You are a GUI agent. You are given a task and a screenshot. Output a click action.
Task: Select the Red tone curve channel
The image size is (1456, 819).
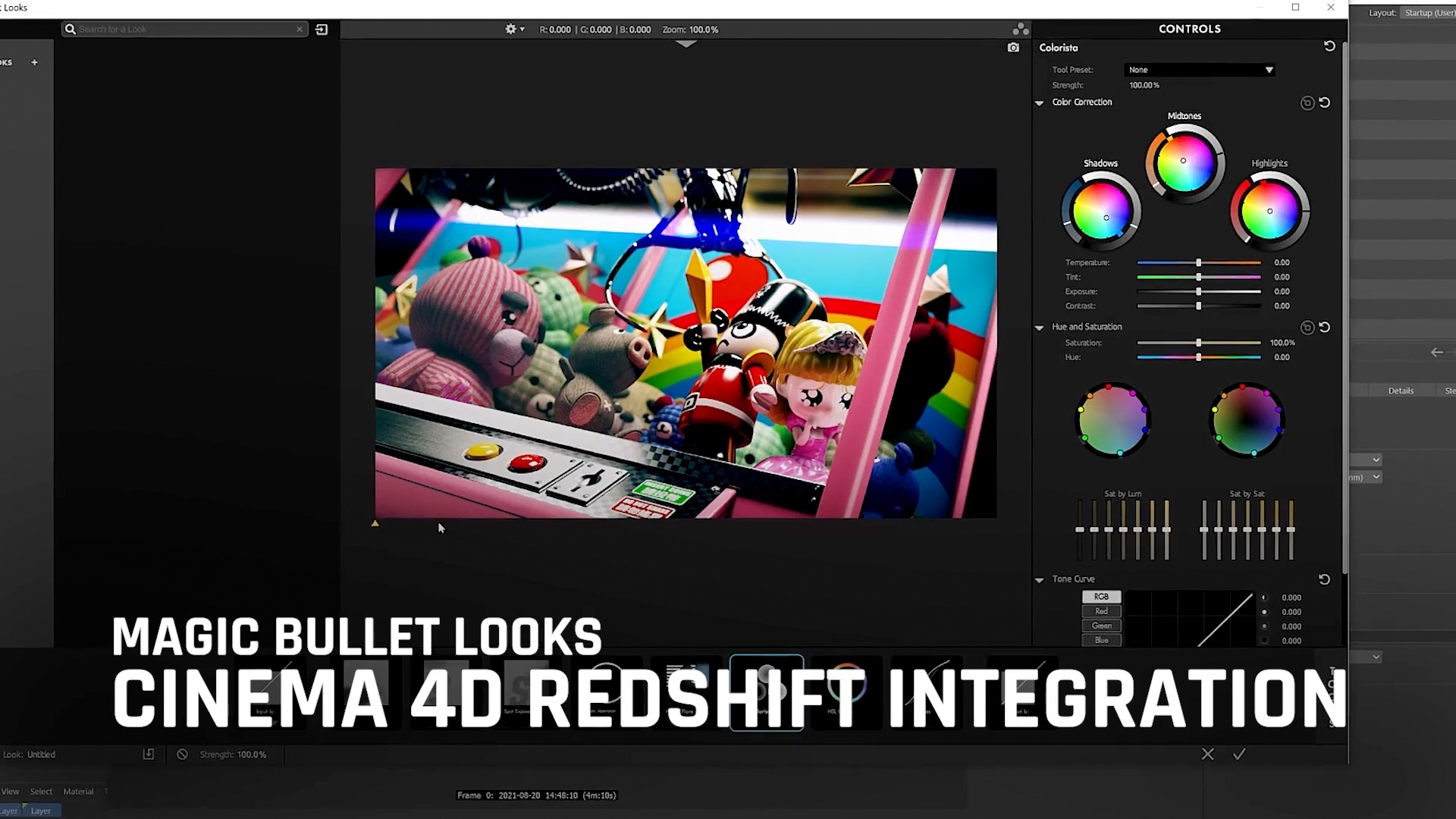pyautogui.click(x=1101, y=611)
